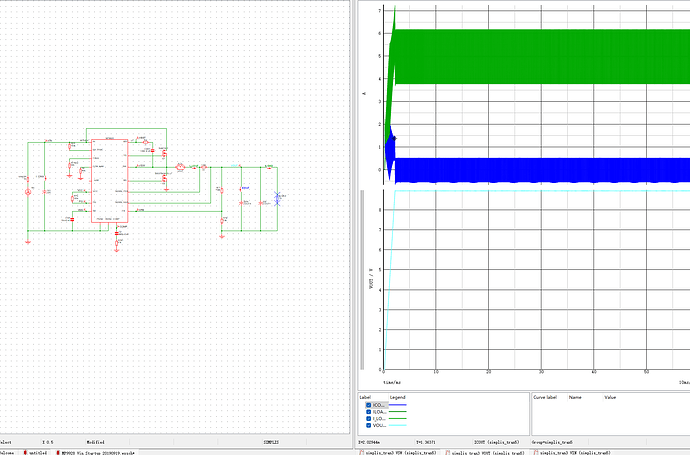This screenshot has height=455, width=690.
Task: Open the simplis_tran3 VOUT graph tab
Action: [x=487, y=451]
